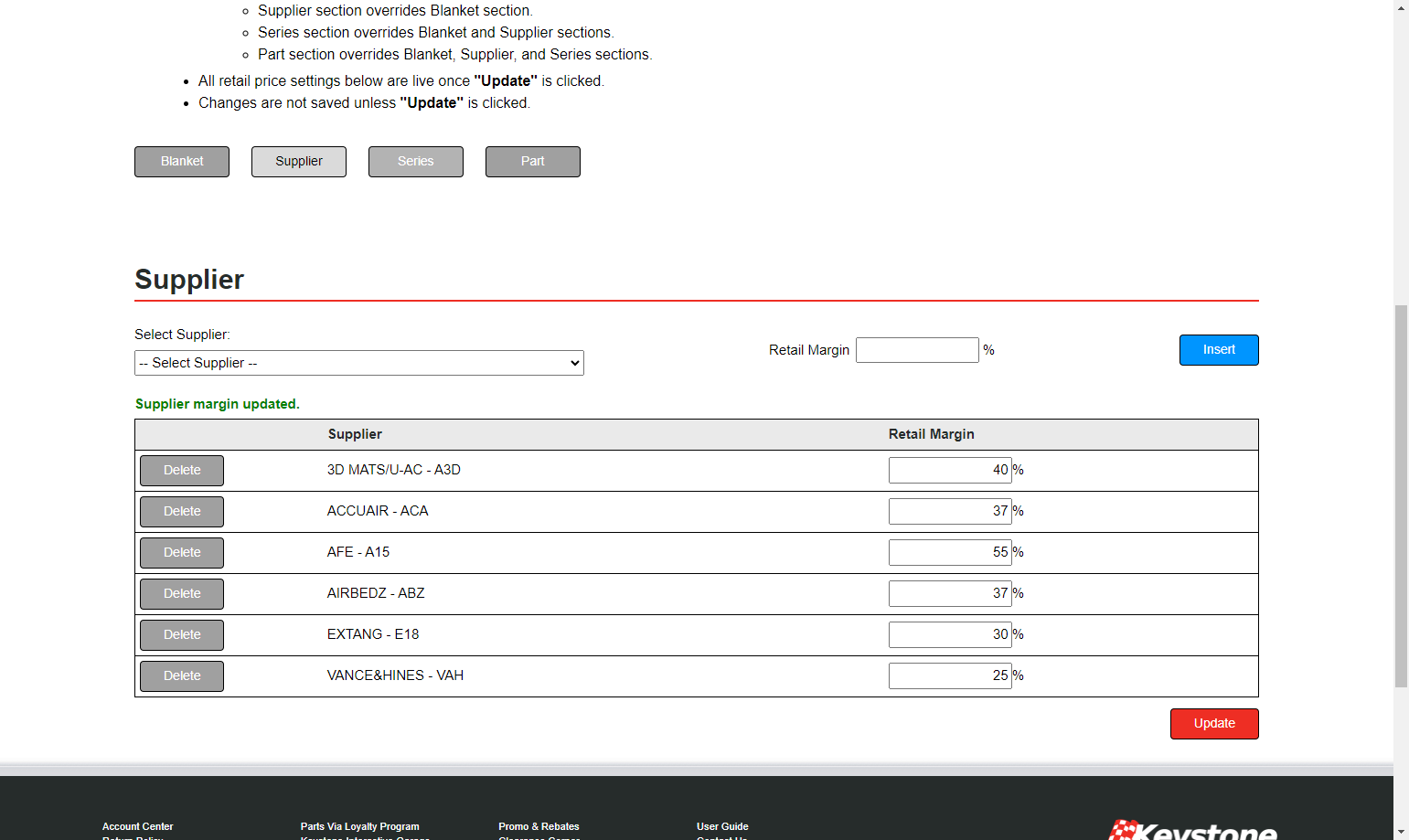Click the Supplier column header
1409x840 pixels.
[x=355, y=434]
